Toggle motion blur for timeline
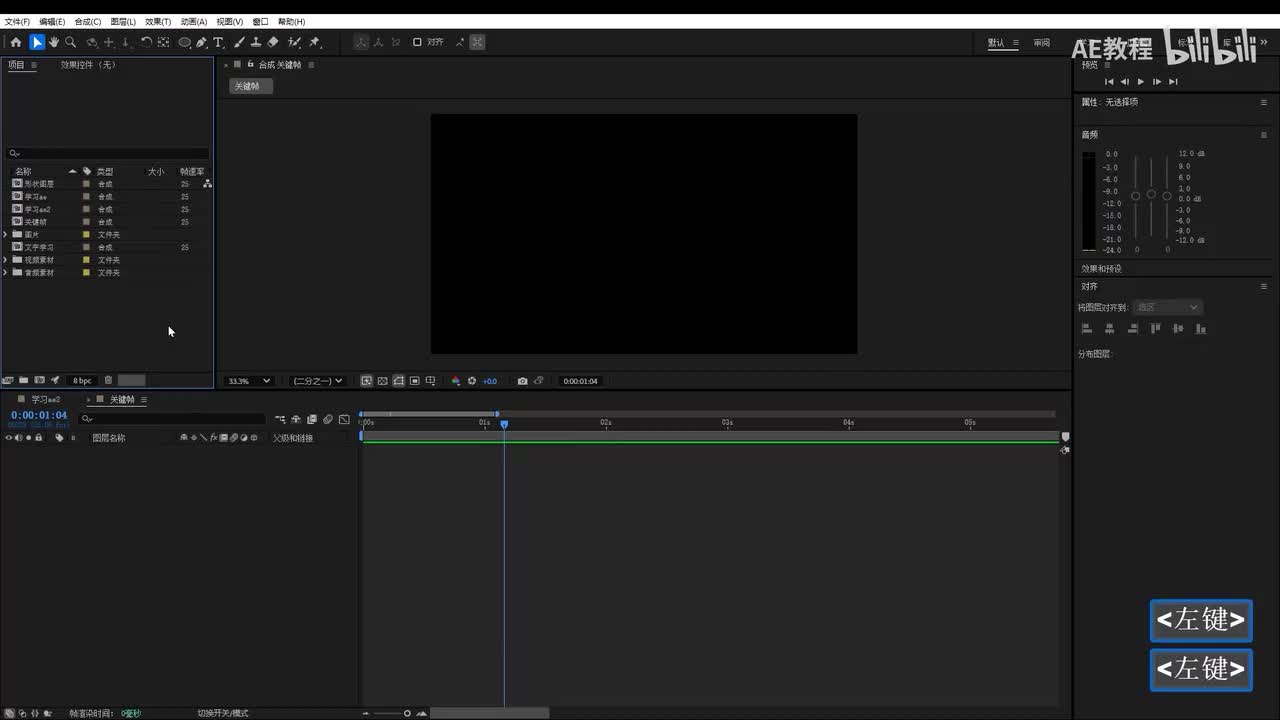The width and height of the screenshot is (1280, 720). (328, 419)
